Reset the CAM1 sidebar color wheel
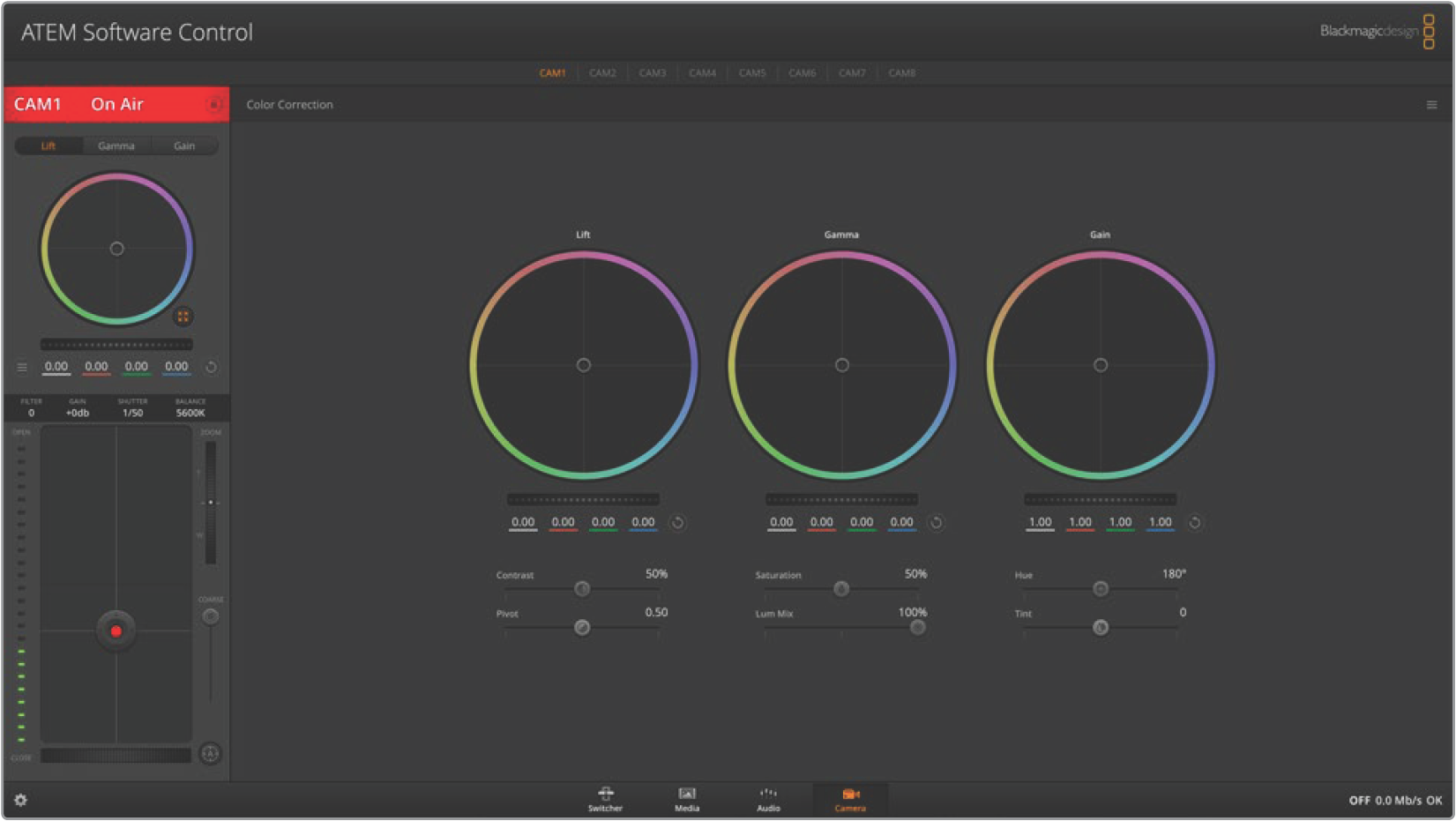 tap(211, 367)
